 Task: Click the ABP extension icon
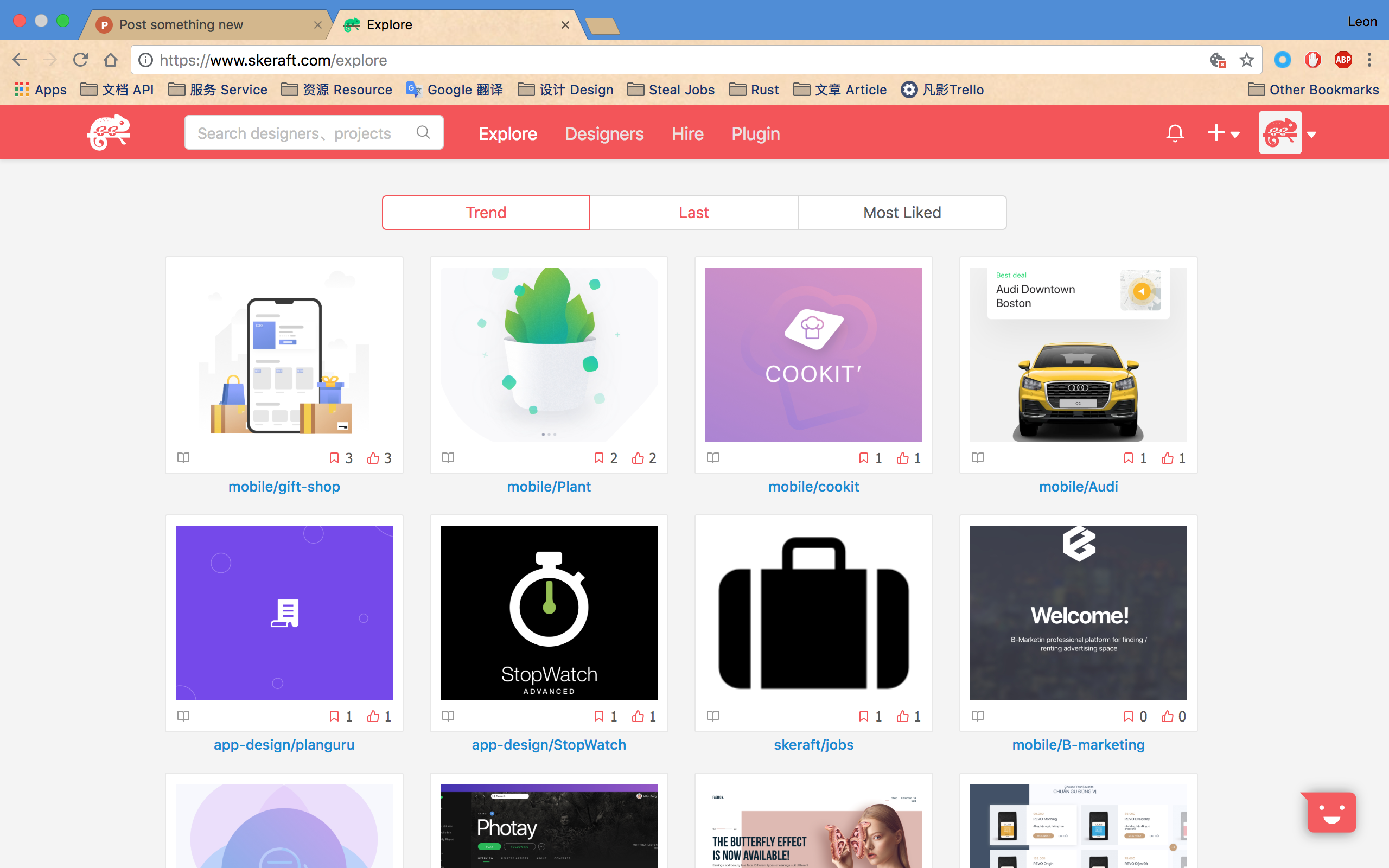pos(1342,60)
